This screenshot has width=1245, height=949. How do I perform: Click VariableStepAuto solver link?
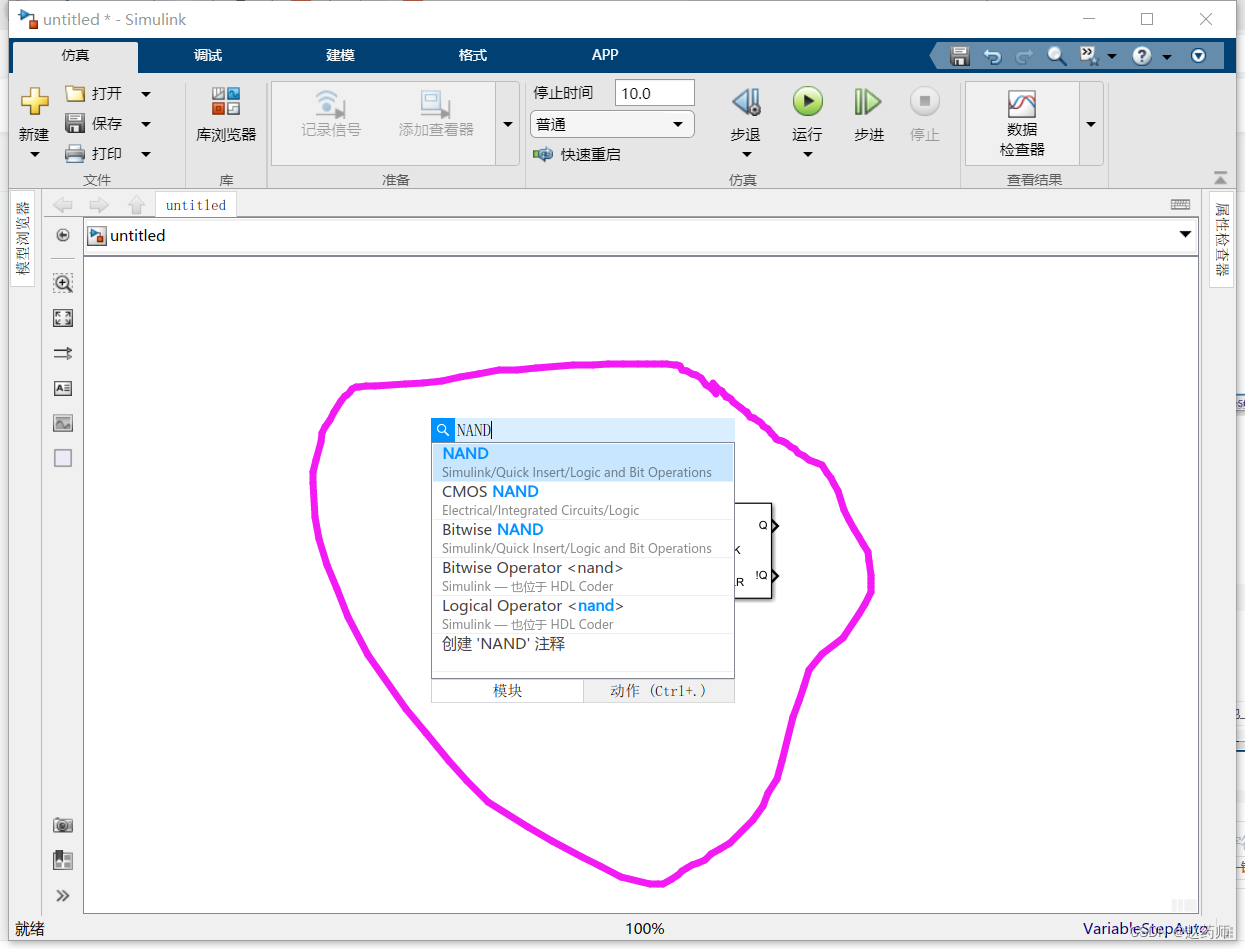1145,929
